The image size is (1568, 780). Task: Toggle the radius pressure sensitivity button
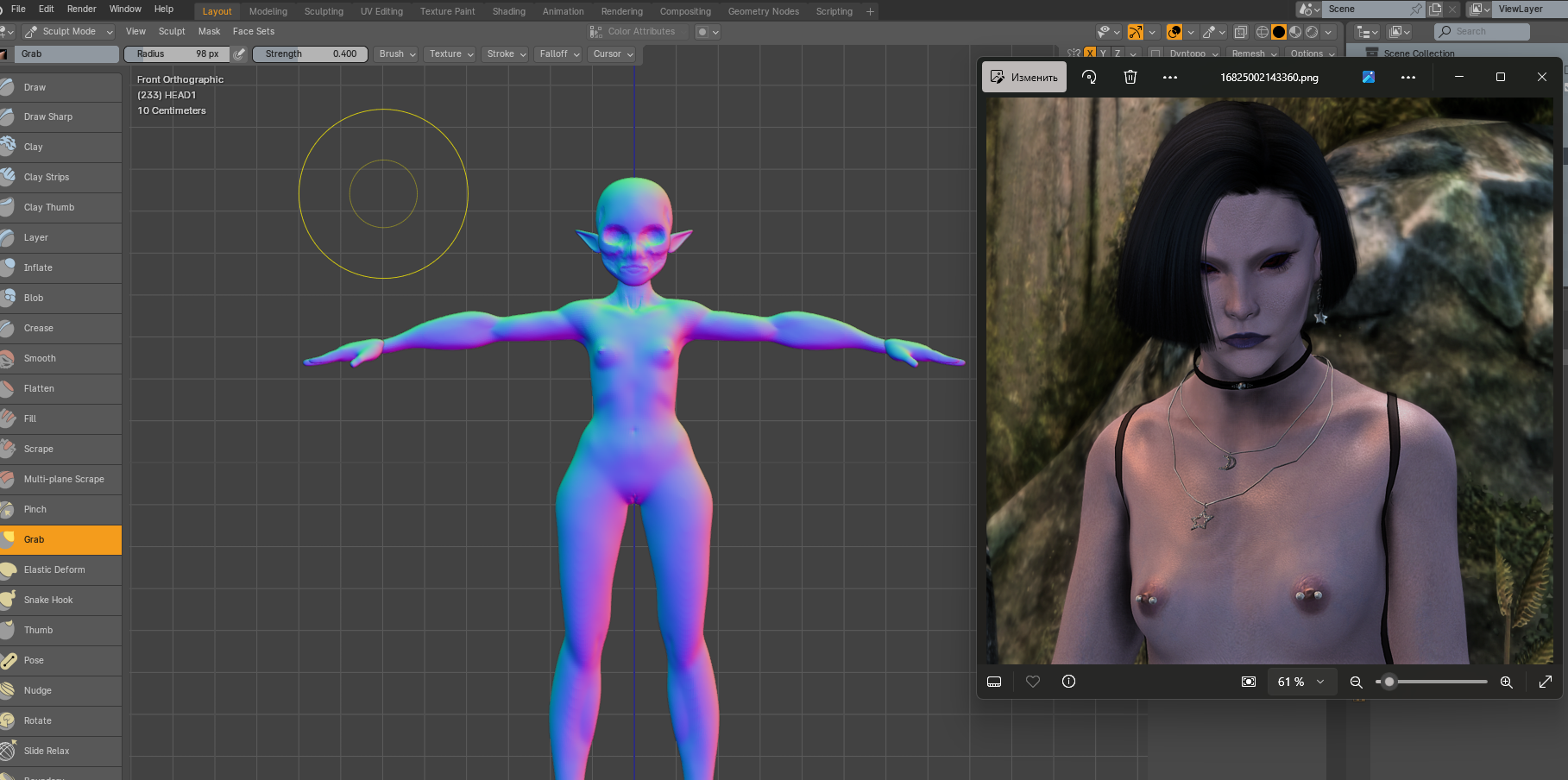[x=240, y=54]
